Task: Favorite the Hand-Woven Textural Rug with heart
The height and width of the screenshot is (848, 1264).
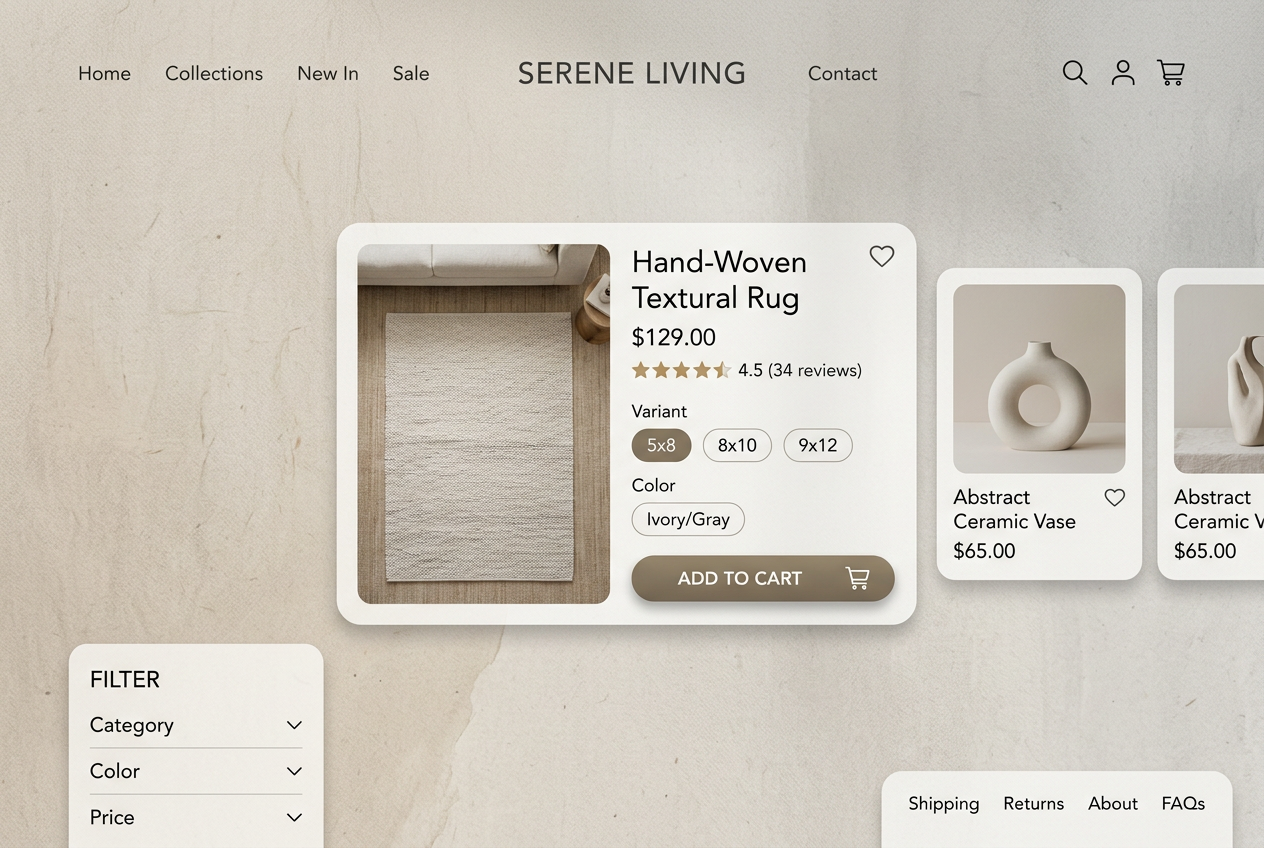Action: (x=881, y=257)
